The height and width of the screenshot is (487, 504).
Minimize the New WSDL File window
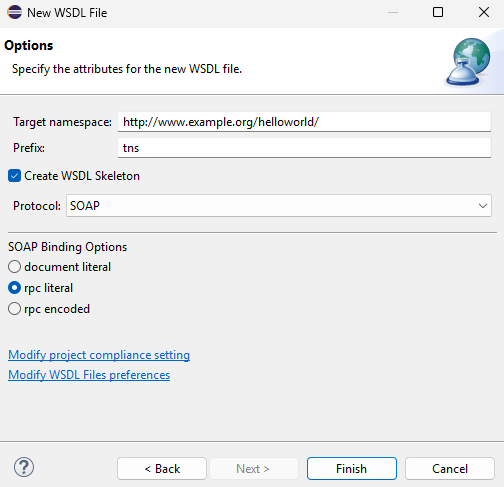(393, 12)
